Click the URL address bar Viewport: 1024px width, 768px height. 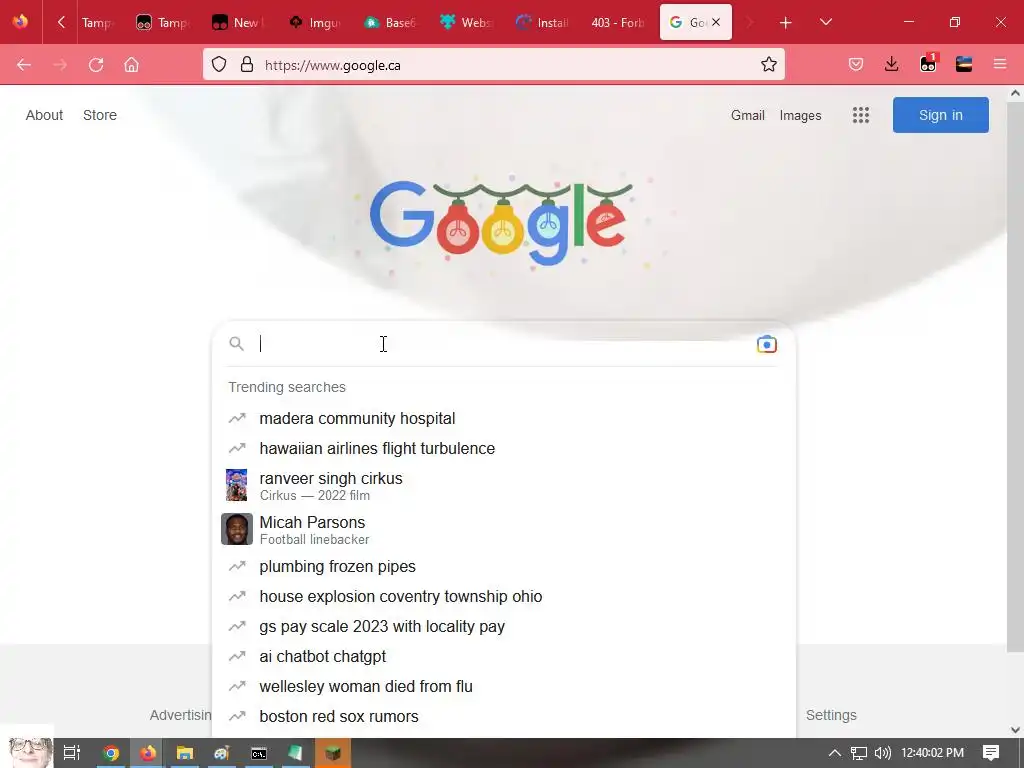pos(493,65)
